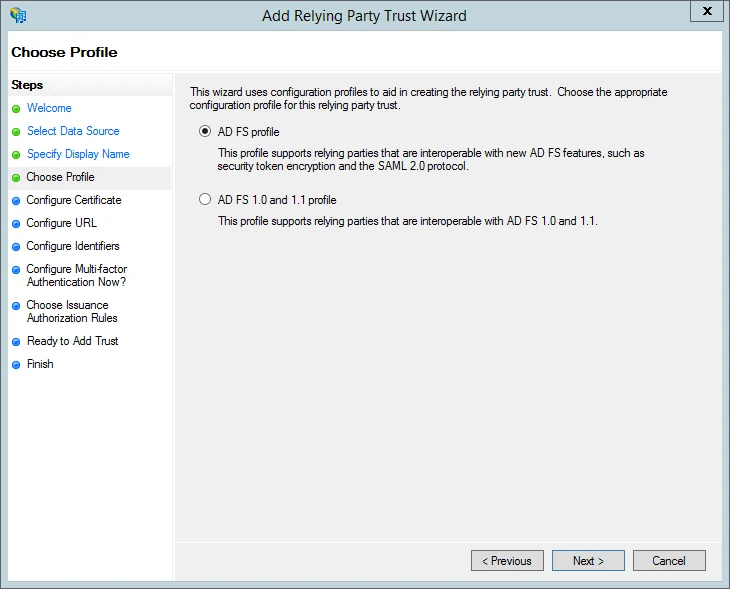Click the Ready to Add Trust step
This screenshot has height=589, width=730.
point(73,341)
